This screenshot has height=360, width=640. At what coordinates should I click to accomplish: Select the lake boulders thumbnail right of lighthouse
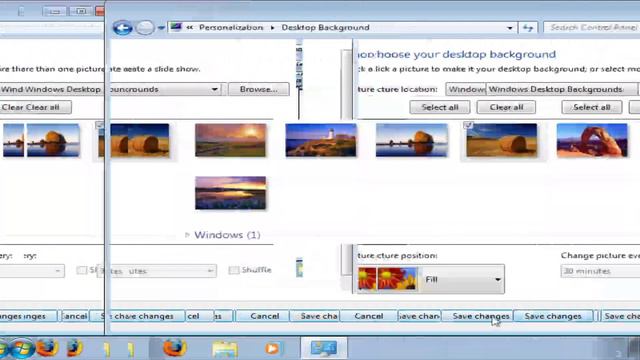(x=411, y=140)
